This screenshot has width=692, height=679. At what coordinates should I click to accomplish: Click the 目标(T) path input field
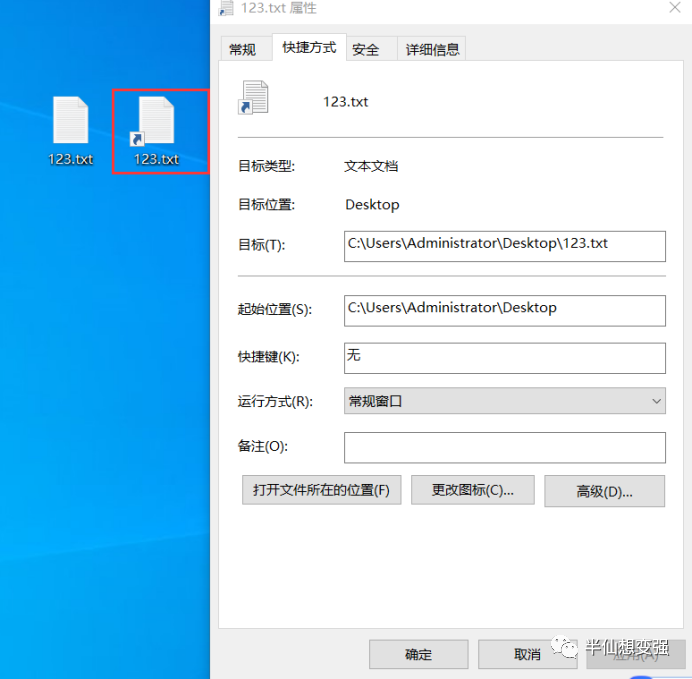pyautogui.click(x=504, y=246)
